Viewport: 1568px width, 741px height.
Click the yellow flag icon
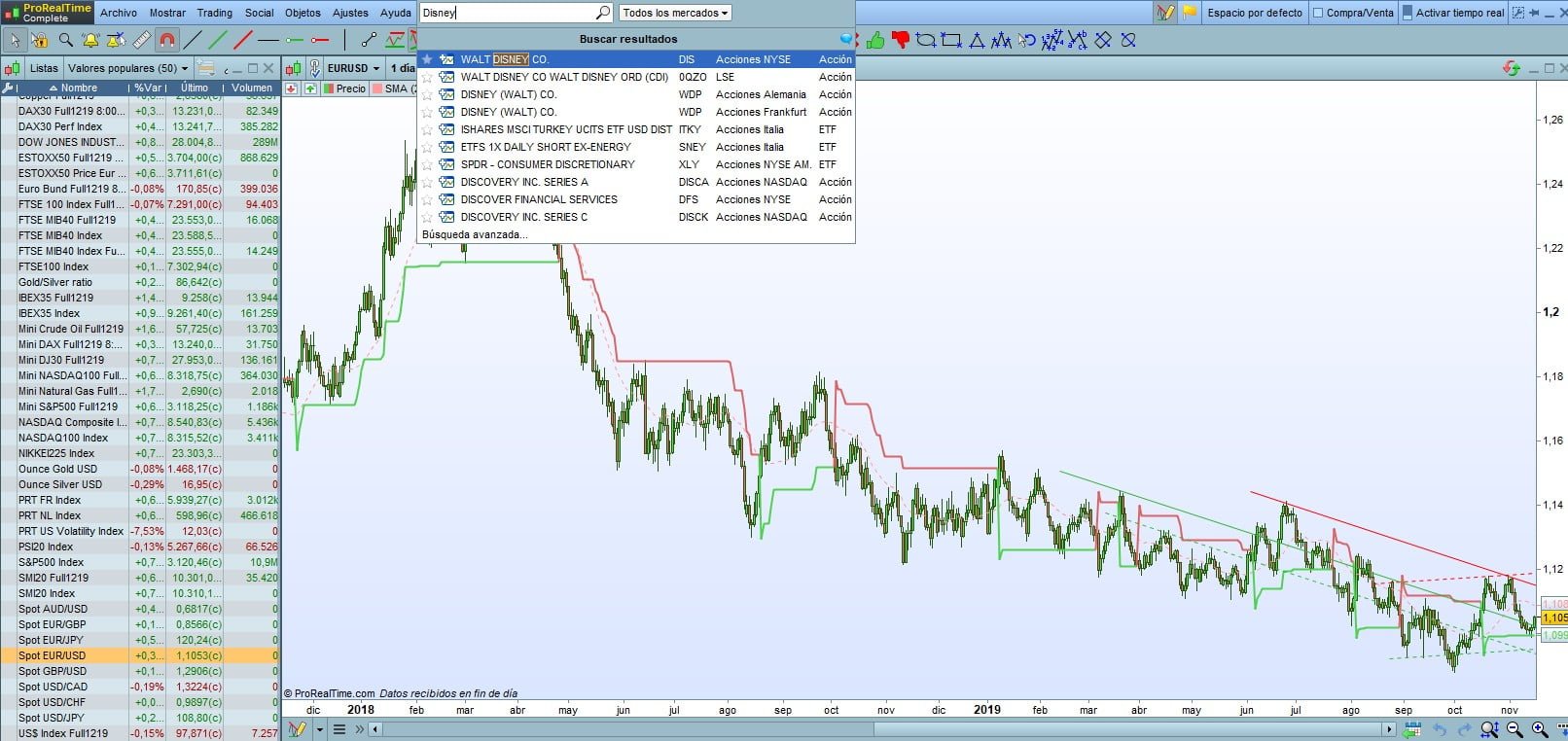pyautogui.click(x=1189, y=13)
